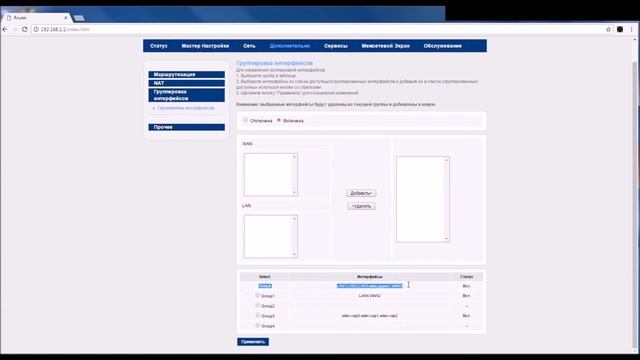This screenshot has height=360, width=640.
Task: Select the Включена radio button
Action: coord(279,120)
